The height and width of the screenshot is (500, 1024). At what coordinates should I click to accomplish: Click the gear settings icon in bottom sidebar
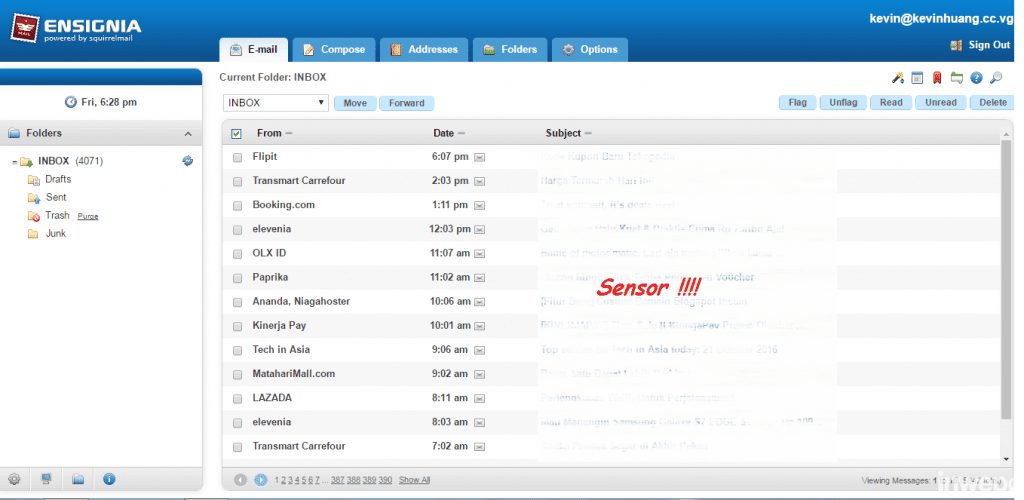(x=14, y=479)
